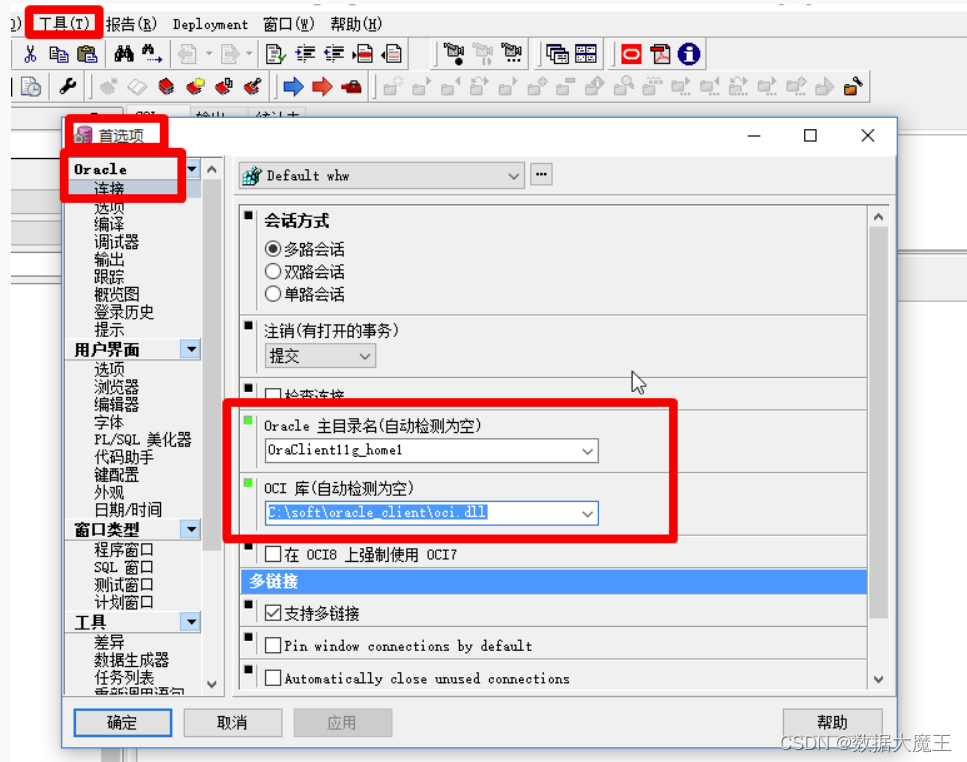Click the document with clock icon
967x762 pixels.
pyautogui.click(x=31, y=86)
